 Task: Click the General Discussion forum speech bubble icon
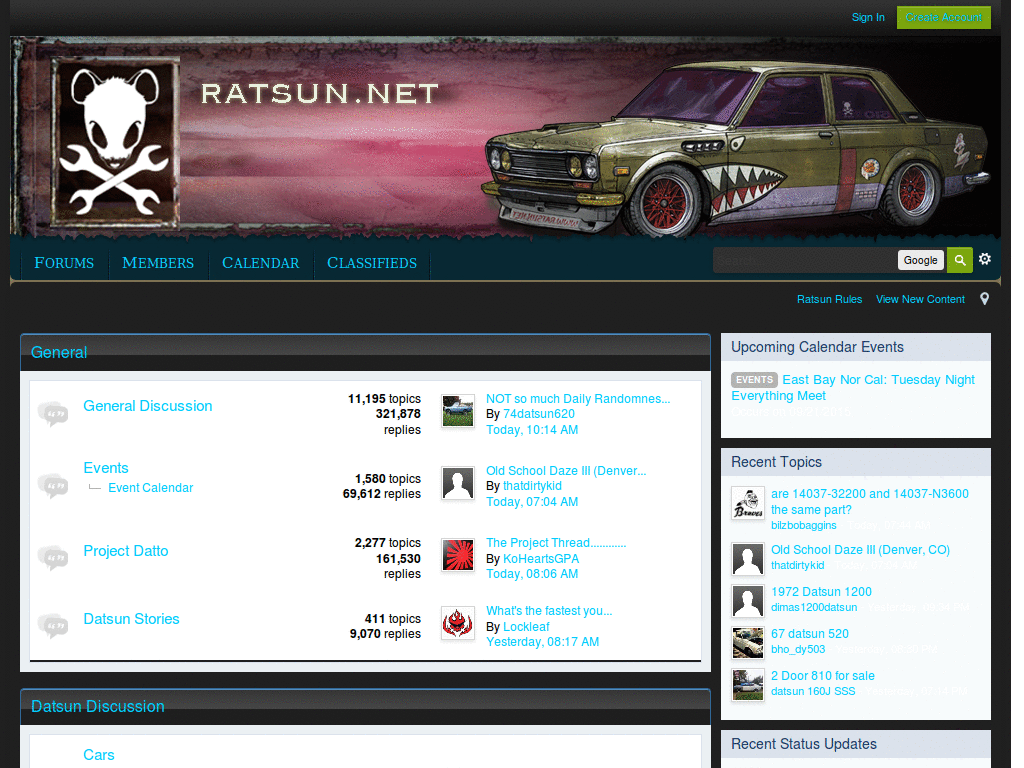(53, 413)
